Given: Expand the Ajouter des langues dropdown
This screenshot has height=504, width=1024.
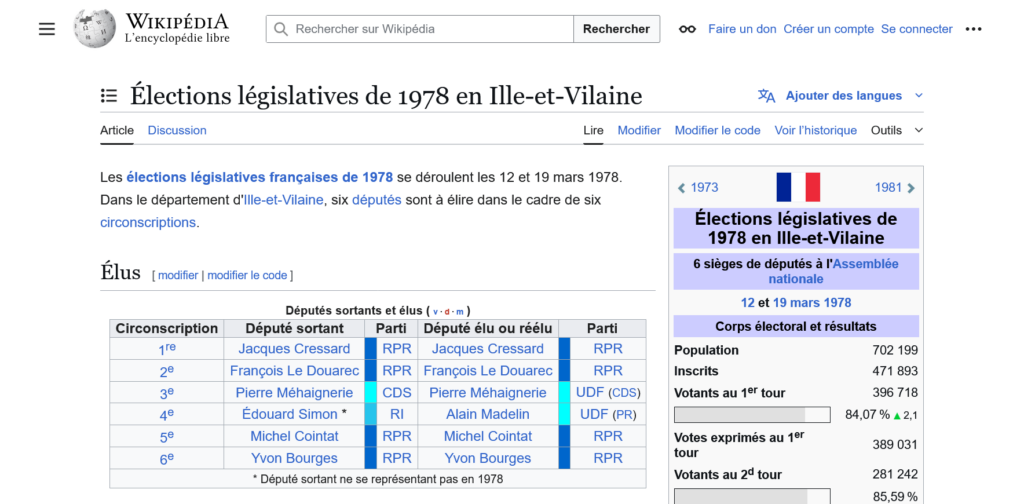Looking at the screenshot, I should [918, 96].
